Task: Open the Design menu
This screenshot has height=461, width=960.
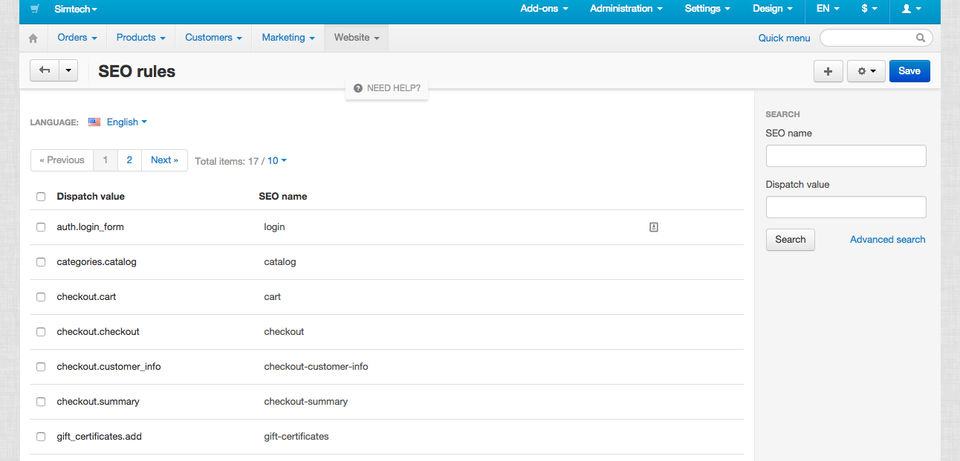Action: (x=773, y=9)
